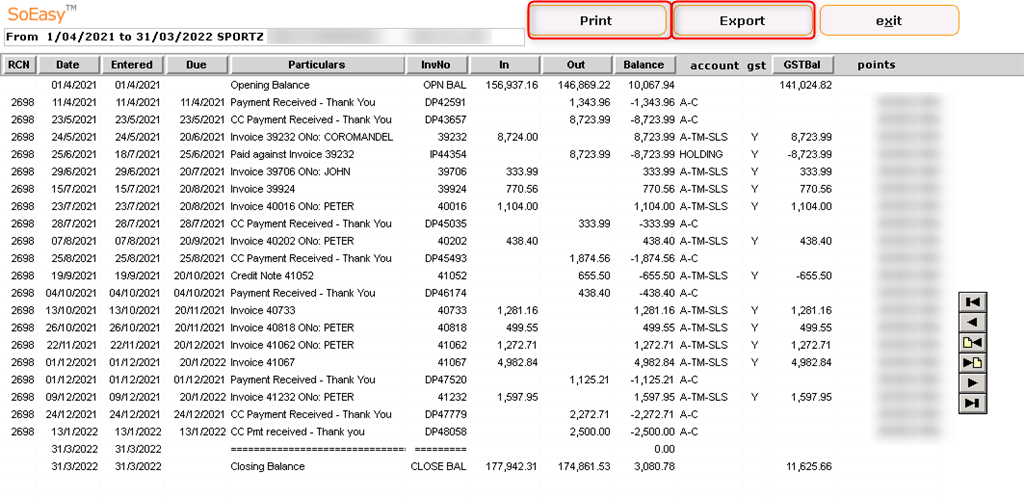Viewport: 1024px width, 497px height.
Task: Select the Credit Note 41052 entry
Action: tap(272, 276)
